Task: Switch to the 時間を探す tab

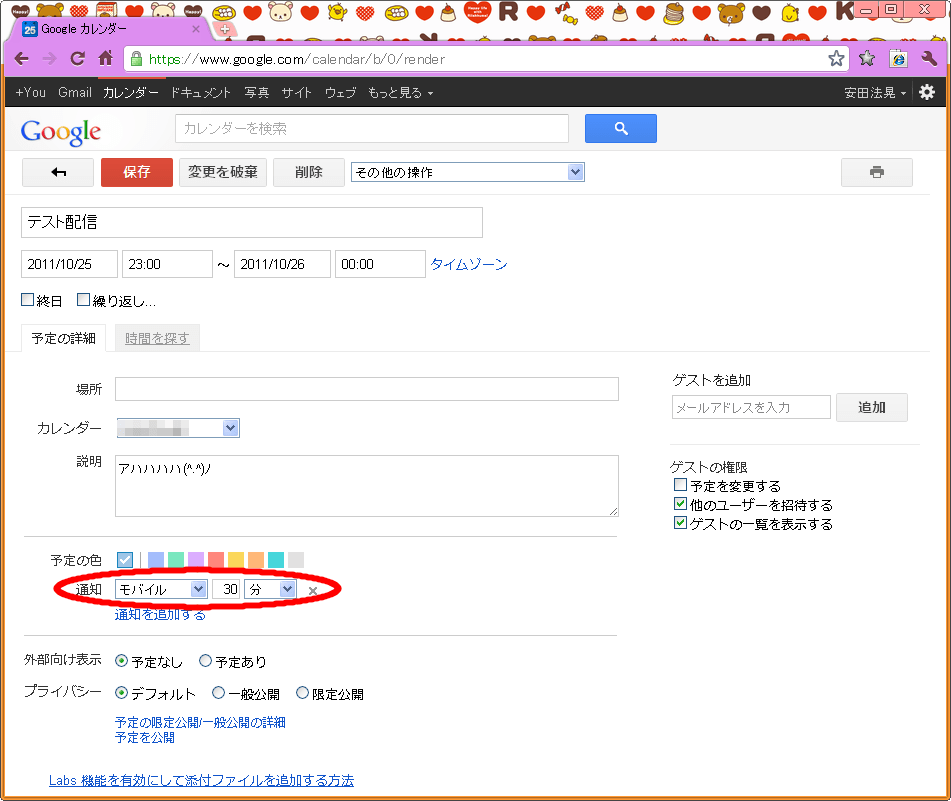Action: click(157, 339)
